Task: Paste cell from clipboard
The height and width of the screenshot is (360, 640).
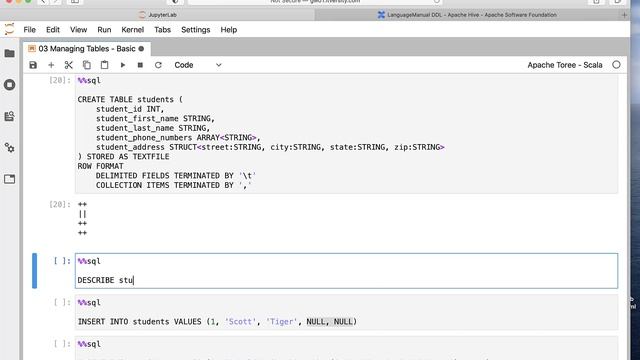Action: tap(104, 65)
